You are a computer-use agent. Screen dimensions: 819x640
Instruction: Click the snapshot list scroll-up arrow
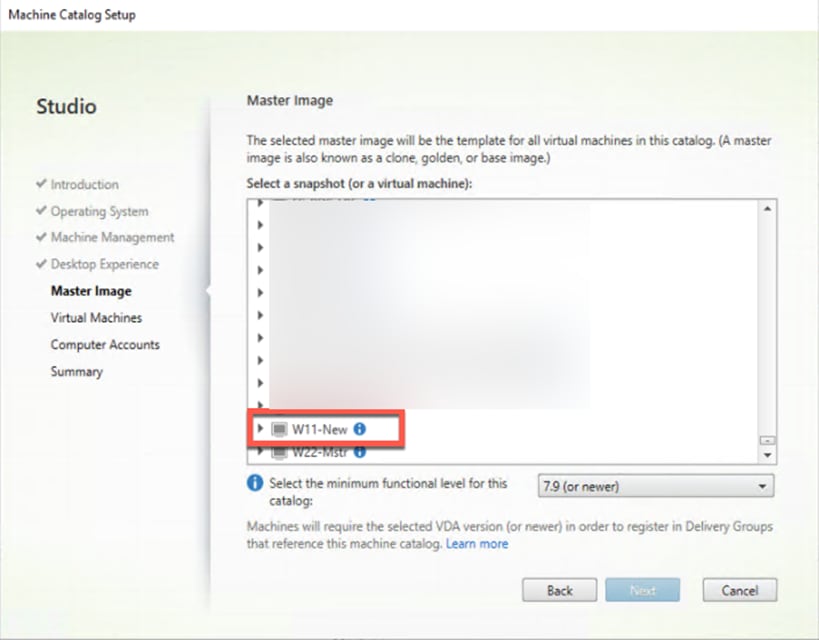(x=767, y=209)
